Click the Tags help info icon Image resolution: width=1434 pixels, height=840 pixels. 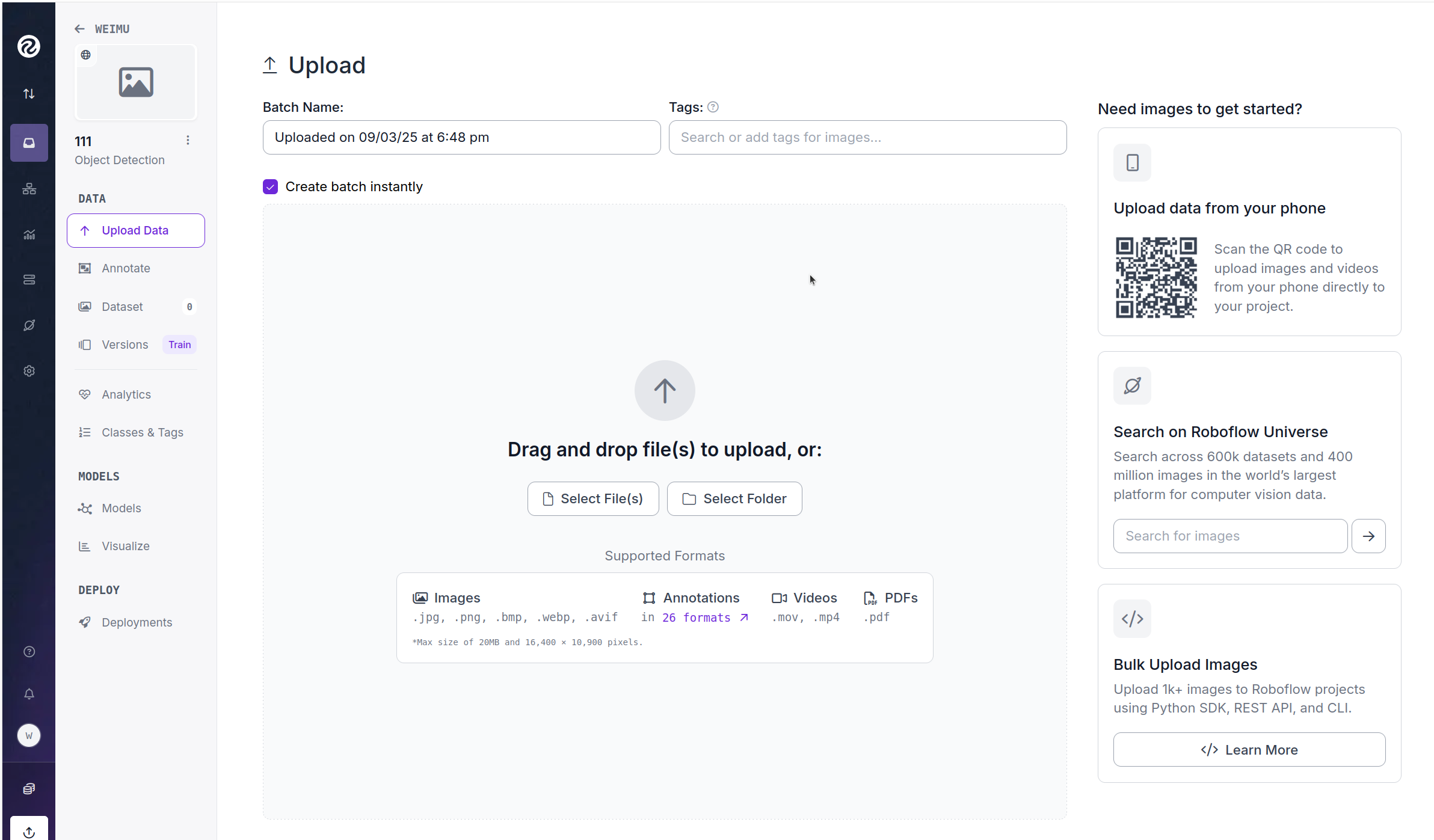pos(713,107)
